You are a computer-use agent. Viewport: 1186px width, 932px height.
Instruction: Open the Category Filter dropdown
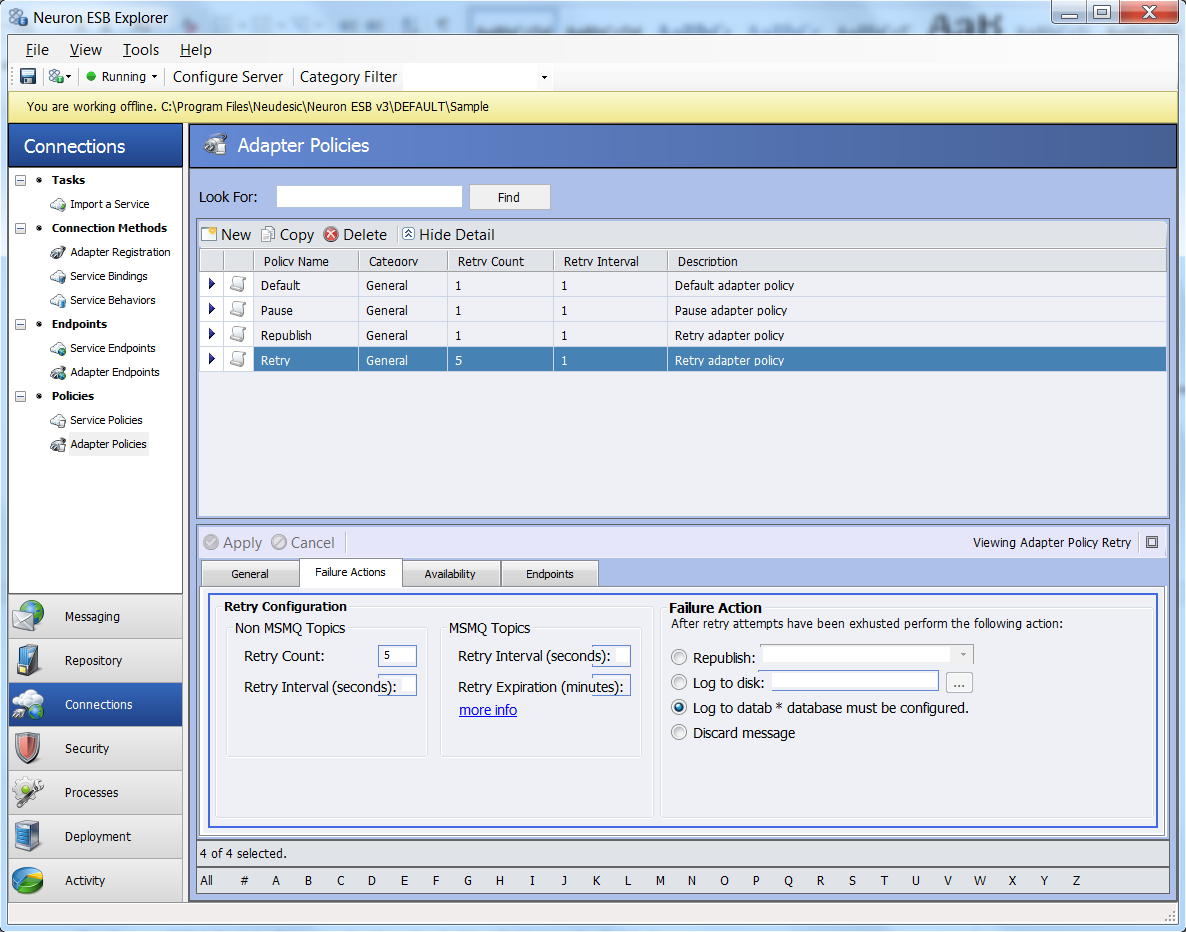[x=544, y=77]
